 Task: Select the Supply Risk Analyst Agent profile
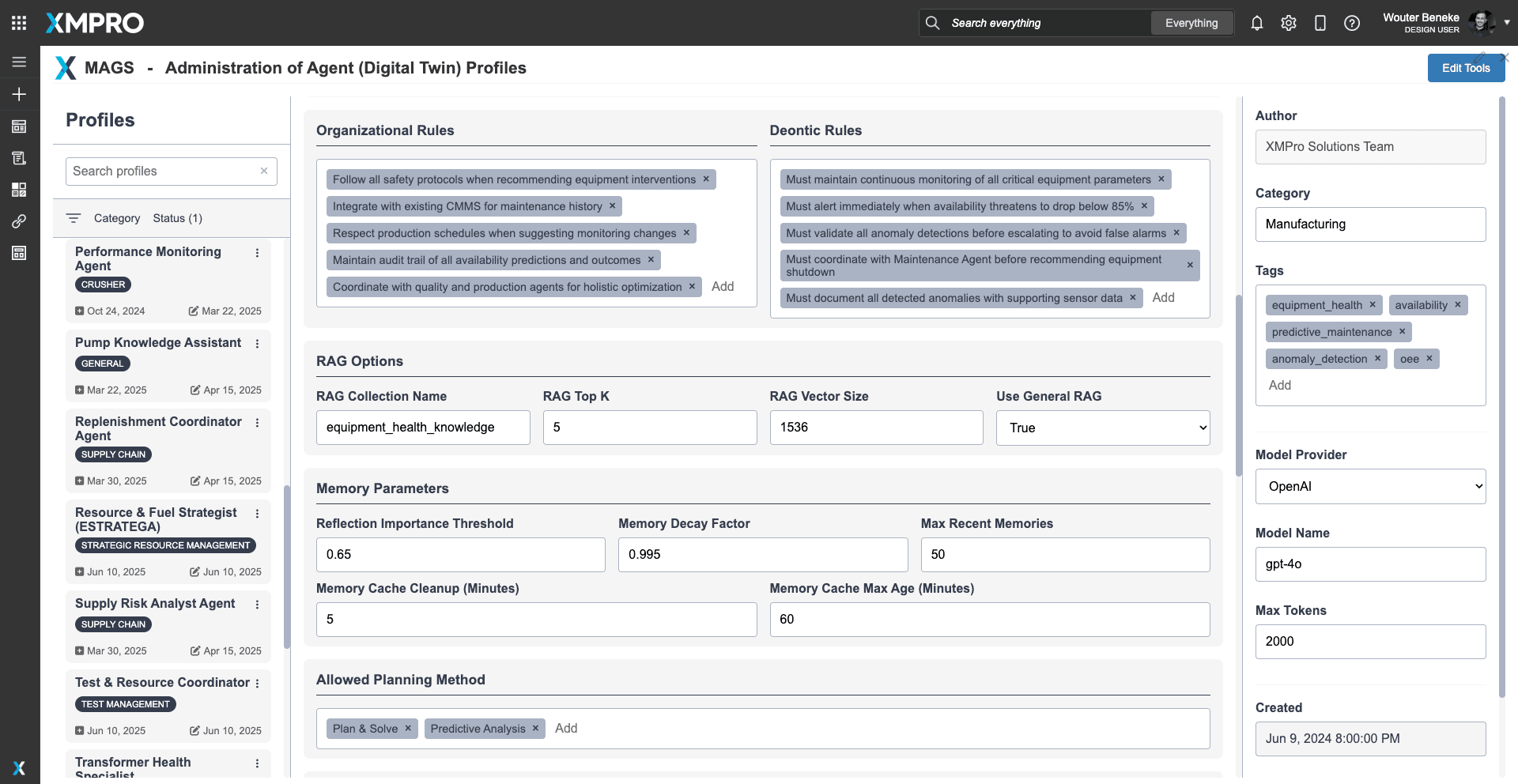click(x=155, y=603)
